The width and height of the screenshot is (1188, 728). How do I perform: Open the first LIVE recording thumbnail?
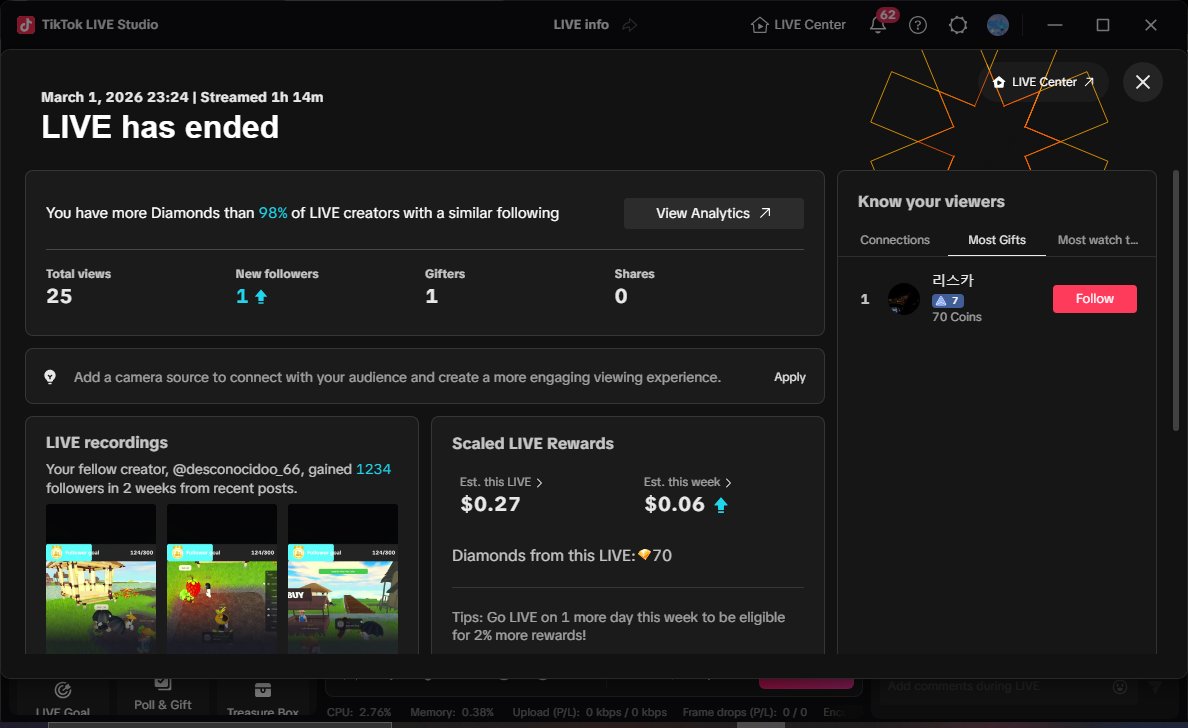[101, 579]
